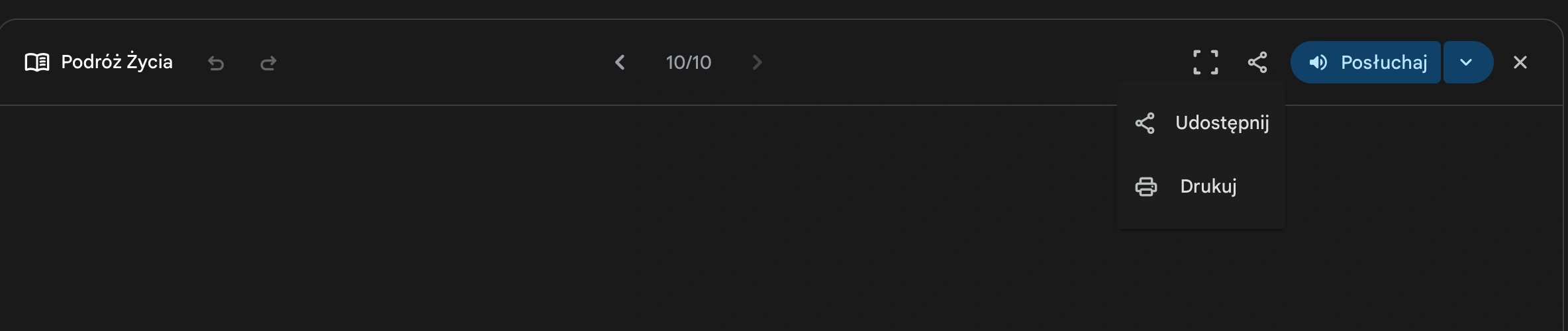Screen dimensions: 1568x331
Task: Select the Udostępnij menu entry
Action: pyautogui.click(x=1201, y=123)
